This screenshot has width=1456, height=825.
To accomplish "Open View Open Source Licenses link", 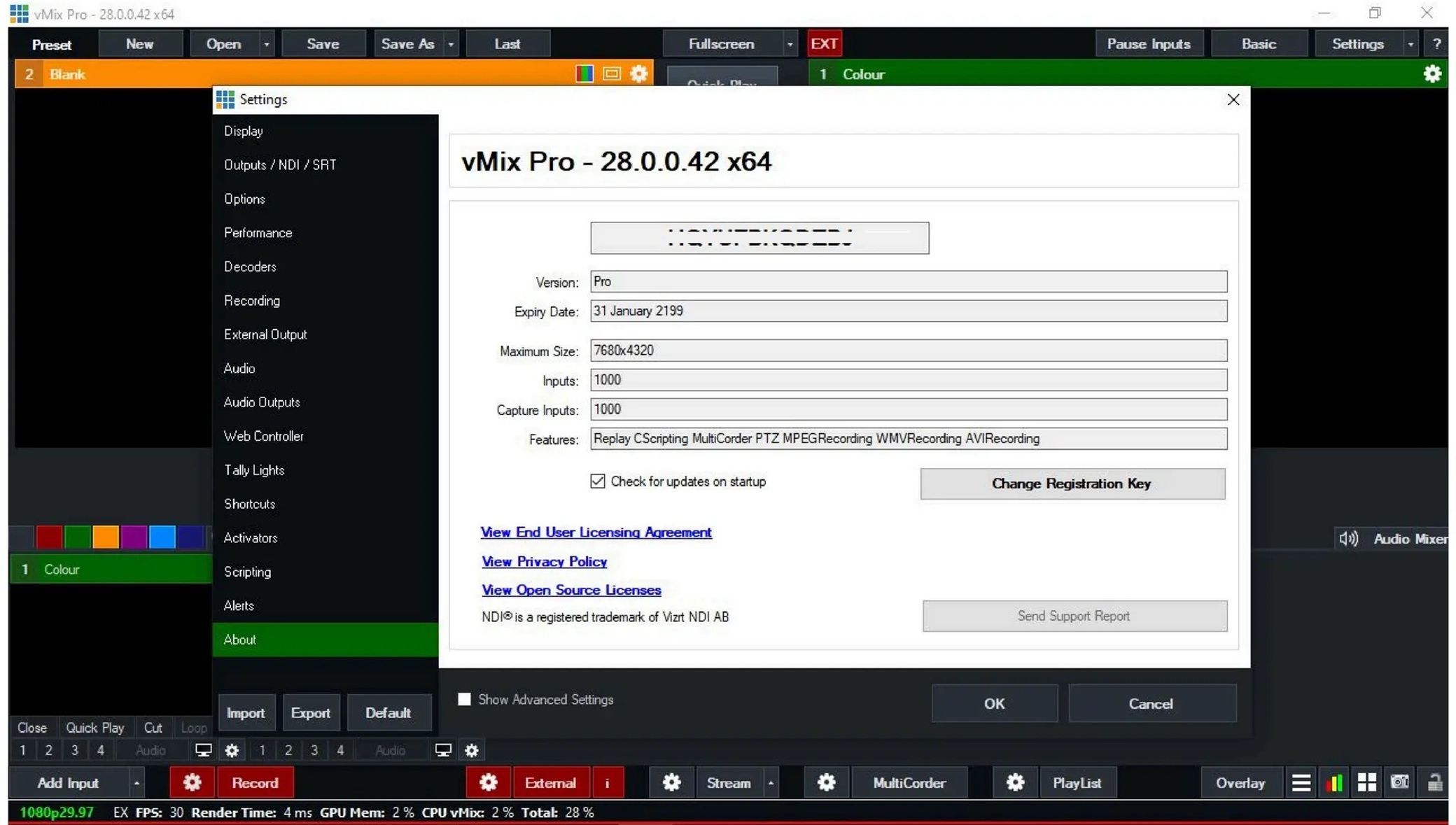I will [x=571, y=590].
